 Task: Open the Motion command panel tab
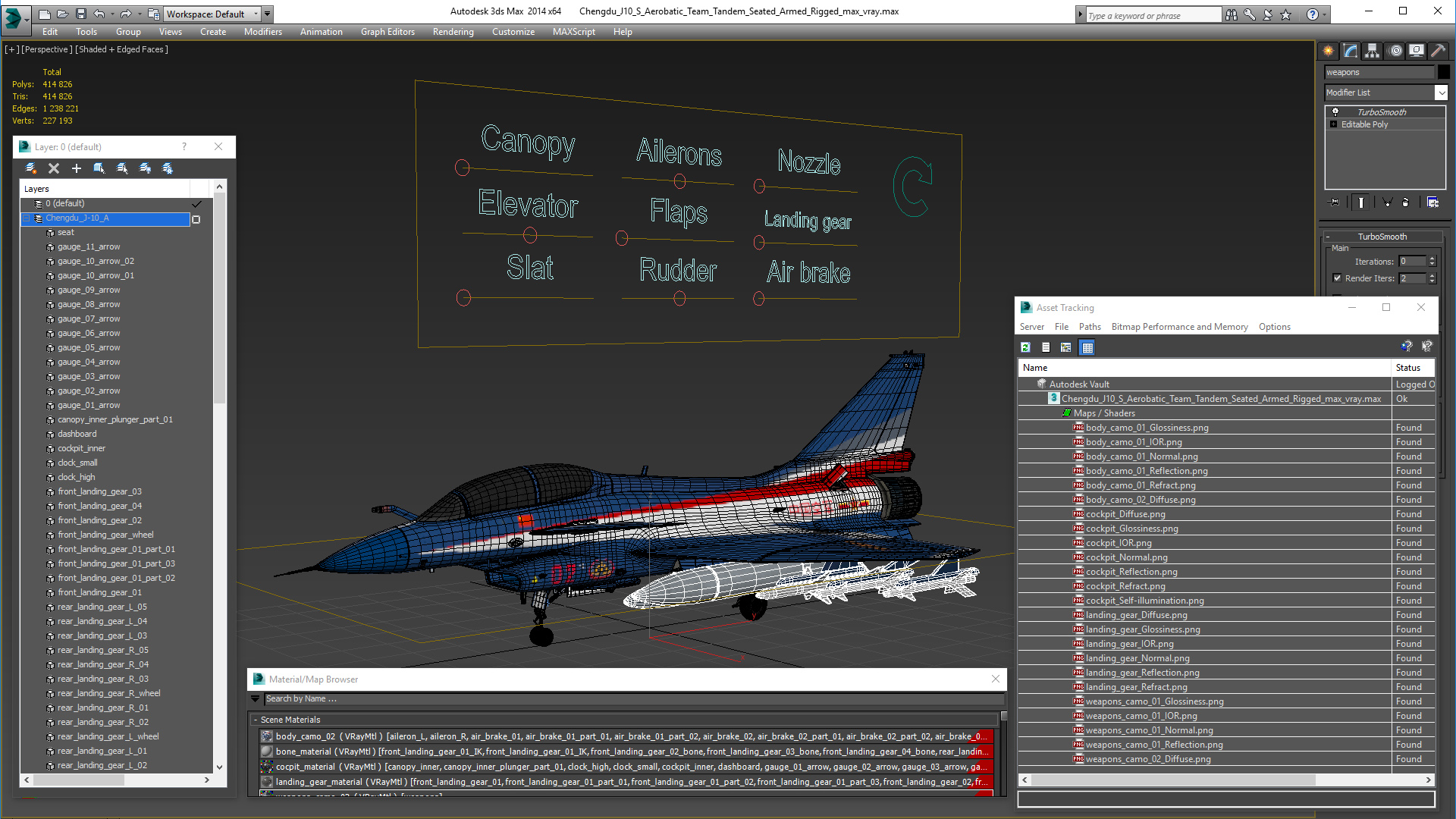(1395, 51)
